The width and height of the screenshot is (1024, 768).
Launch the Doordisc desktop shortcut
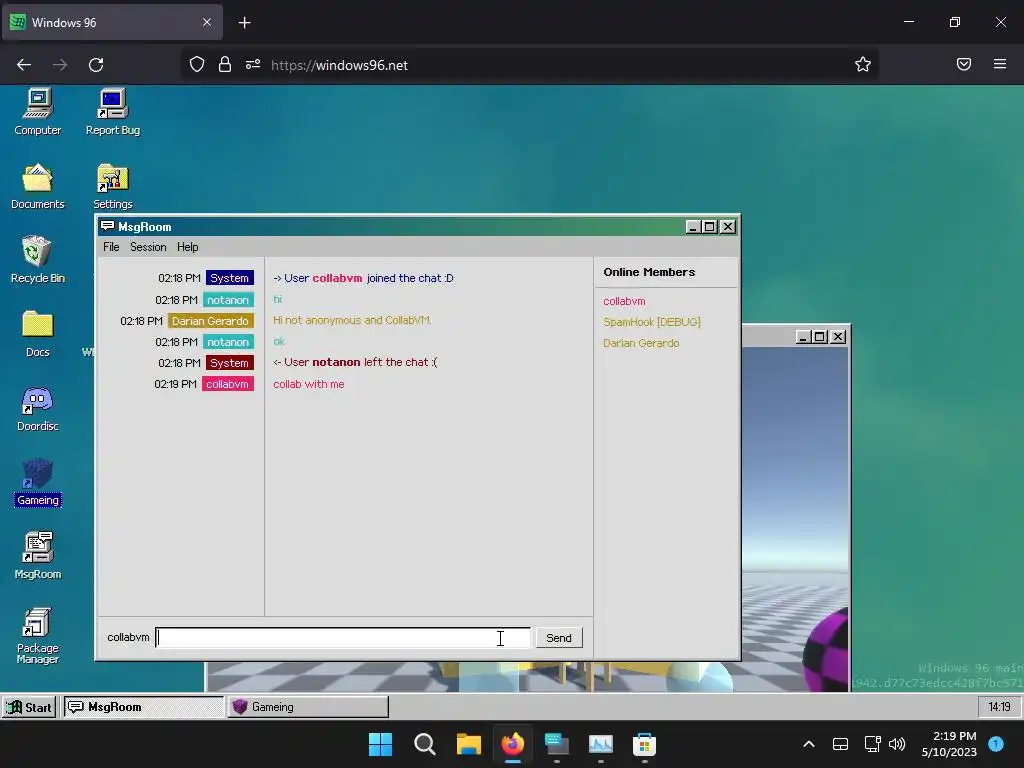pyautogui.click(x=38, y=408)
